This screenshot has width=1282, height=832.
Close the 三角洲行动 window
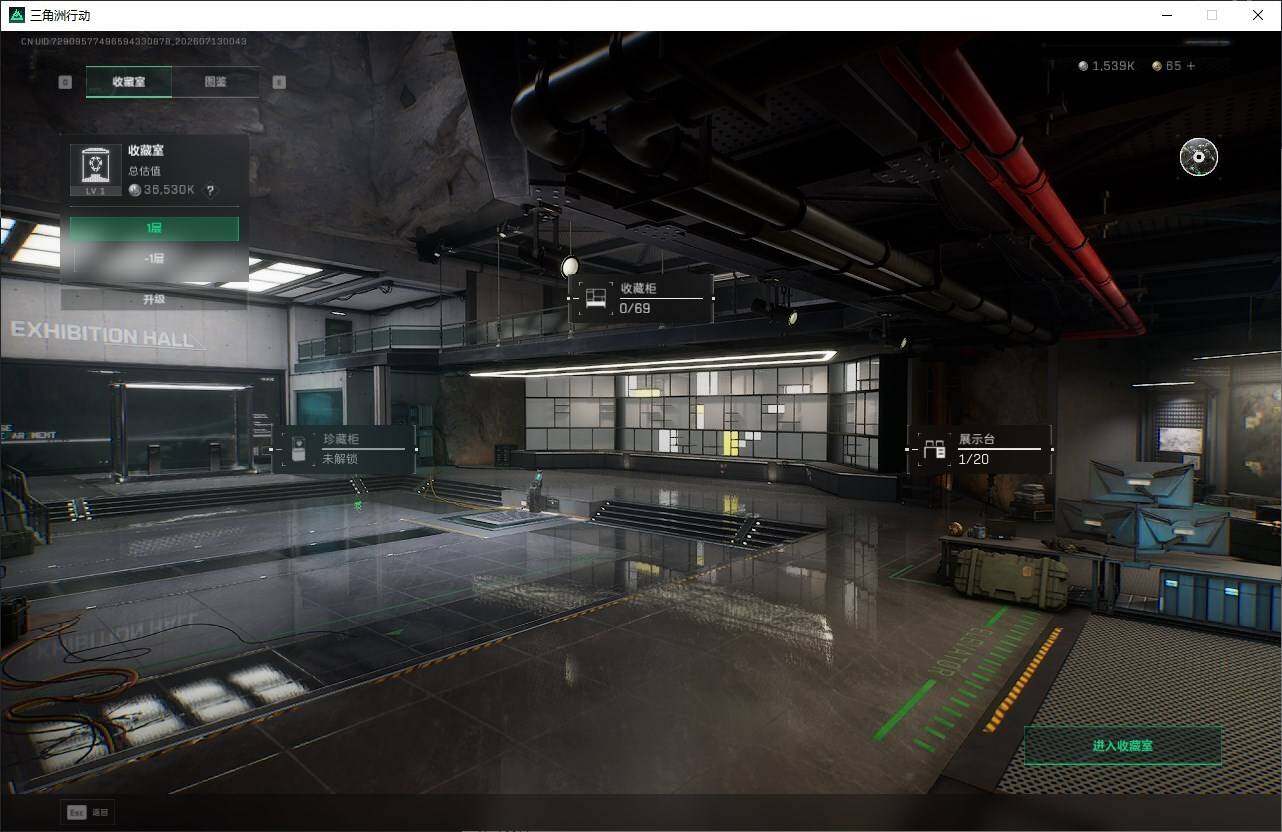pos(1258,15)
